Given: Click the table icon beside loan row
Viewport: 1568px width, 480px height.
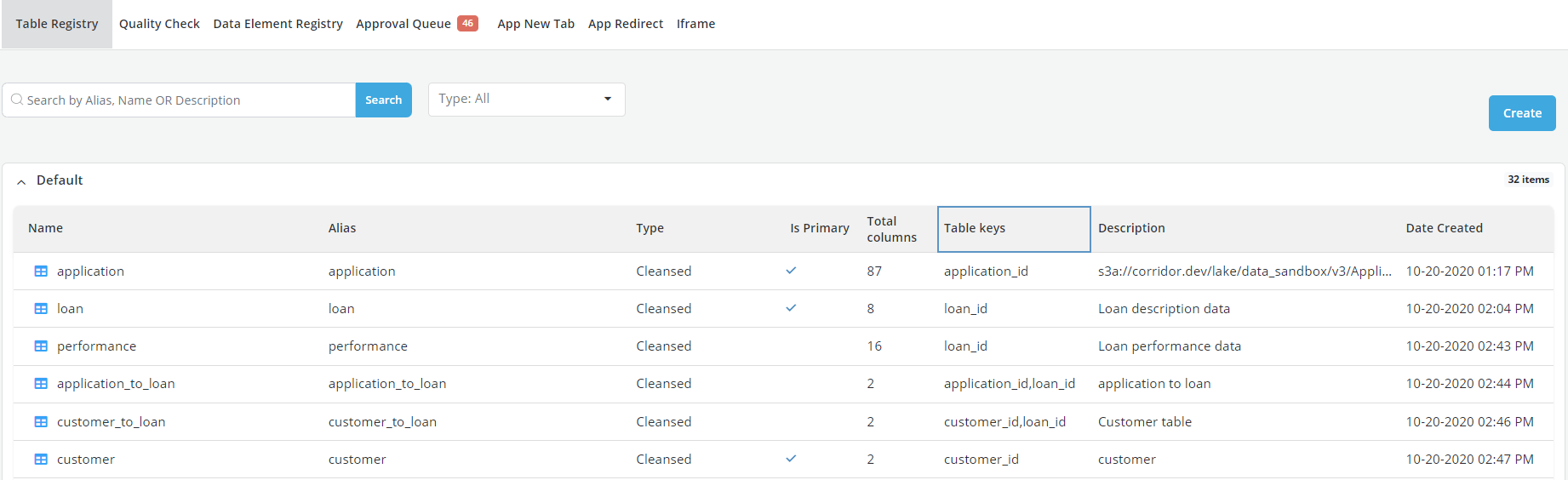Looking at the screenshot, I should [x=41, y=309].
